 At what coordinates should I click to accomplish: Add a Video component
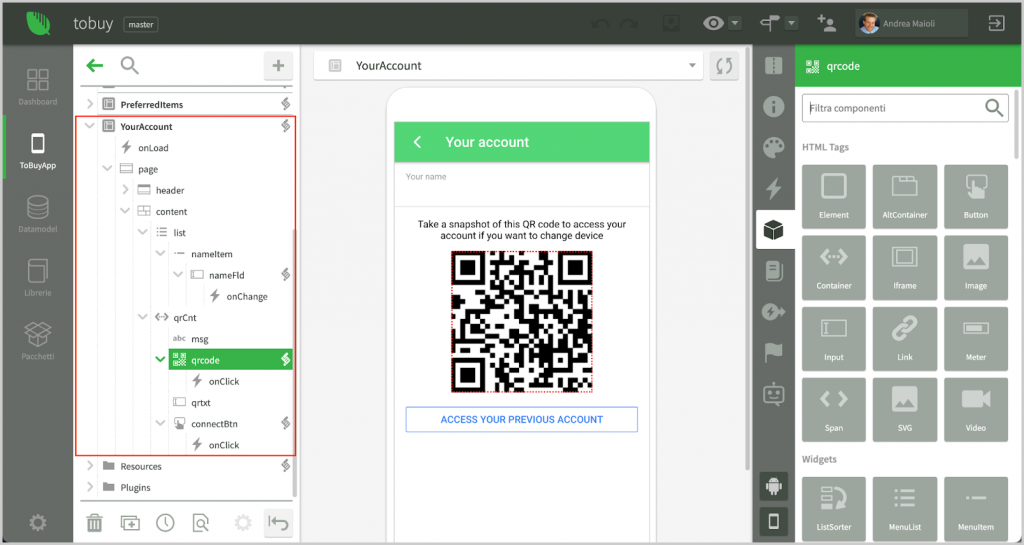click(976, 410)
